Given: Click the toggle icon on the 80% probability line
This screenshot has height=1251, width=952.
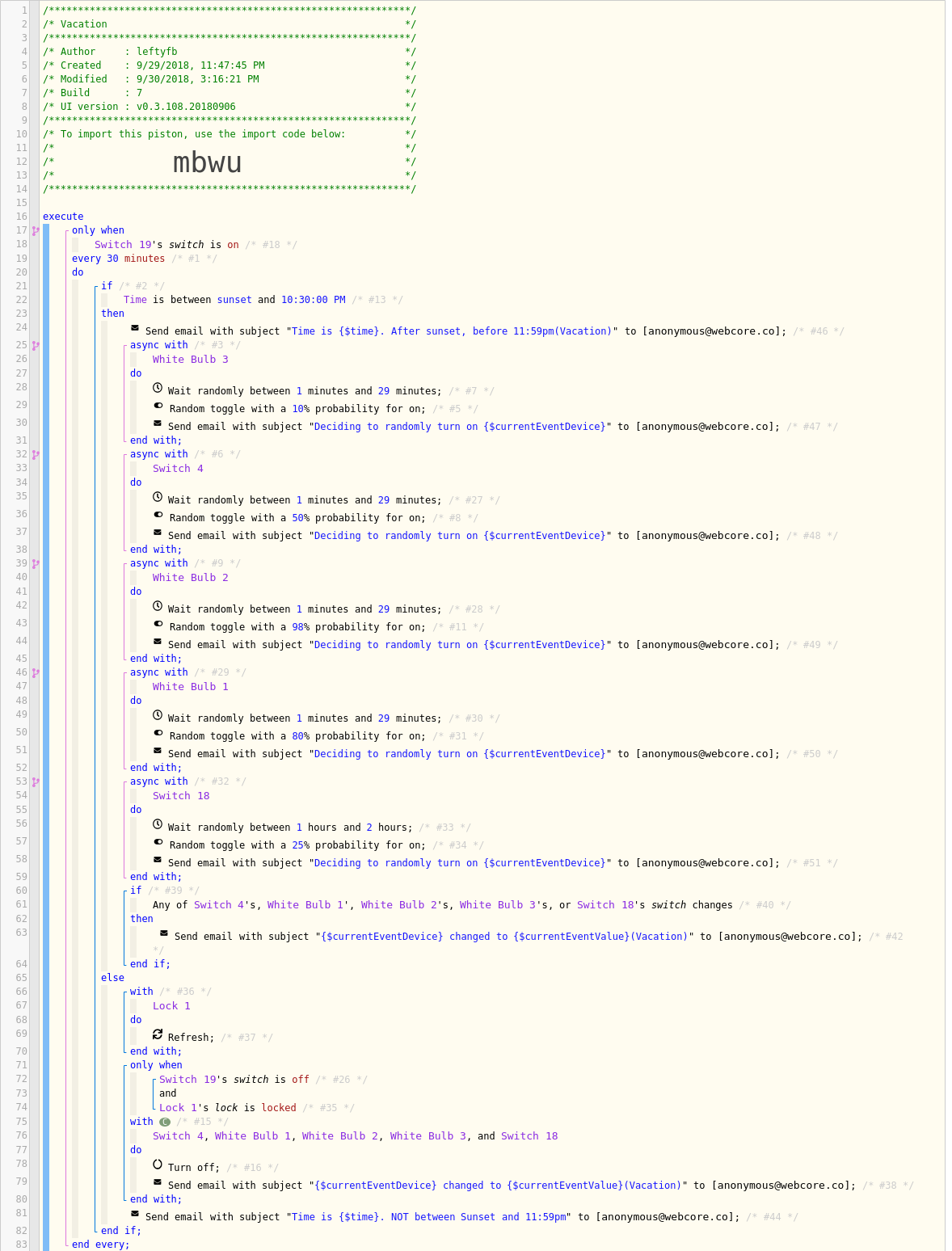Looking at the screenshot, I should 158,734.
